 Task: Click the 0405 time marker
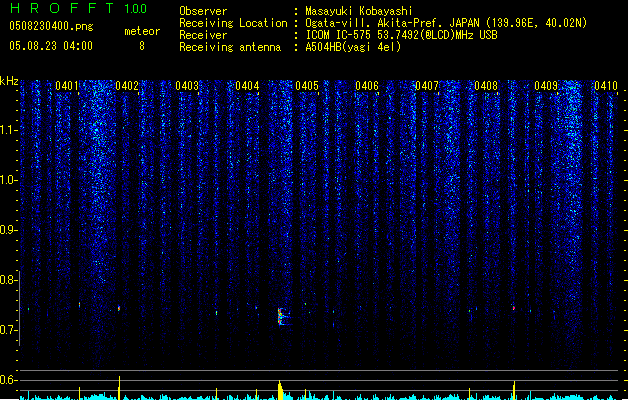[307, 85]
